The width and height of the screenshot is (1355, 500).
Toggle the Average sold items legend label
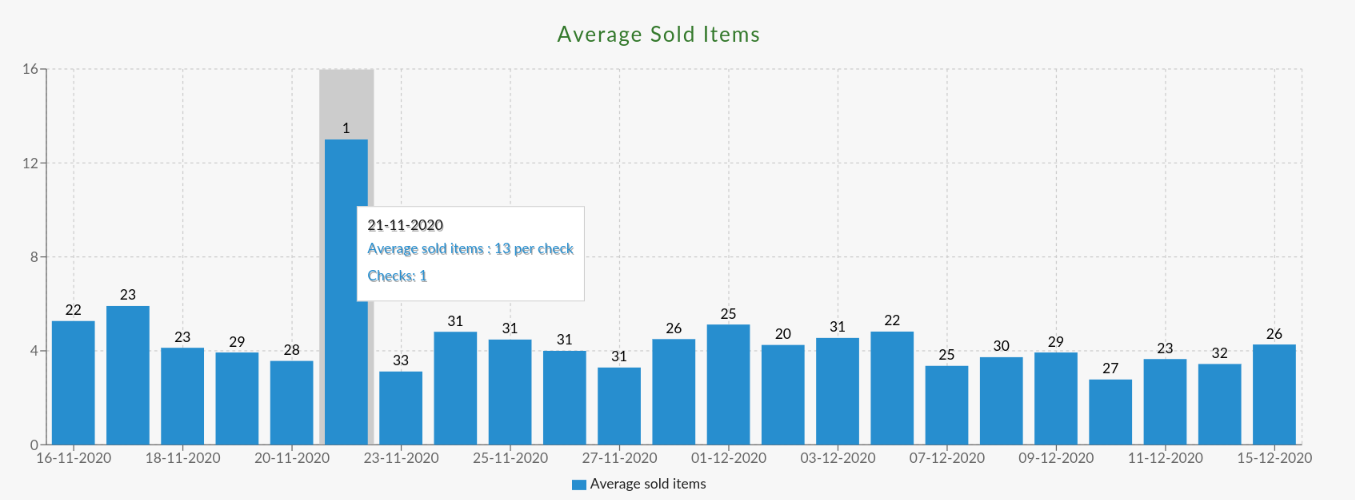(x=647, y=485)
